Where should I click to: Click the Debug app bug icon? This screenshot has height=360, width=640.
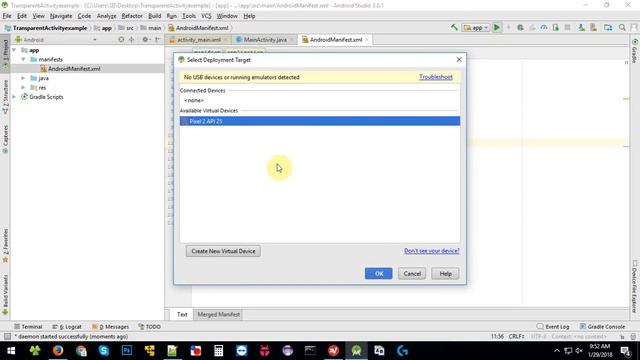click(520, 28)
